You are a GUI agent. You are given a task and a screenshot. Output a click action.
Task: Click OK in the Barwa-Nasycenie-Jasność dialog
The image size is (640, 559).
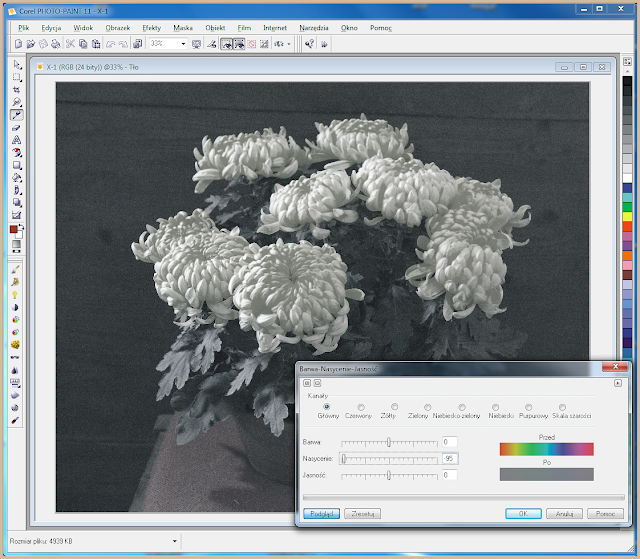(x=523, y=514)
